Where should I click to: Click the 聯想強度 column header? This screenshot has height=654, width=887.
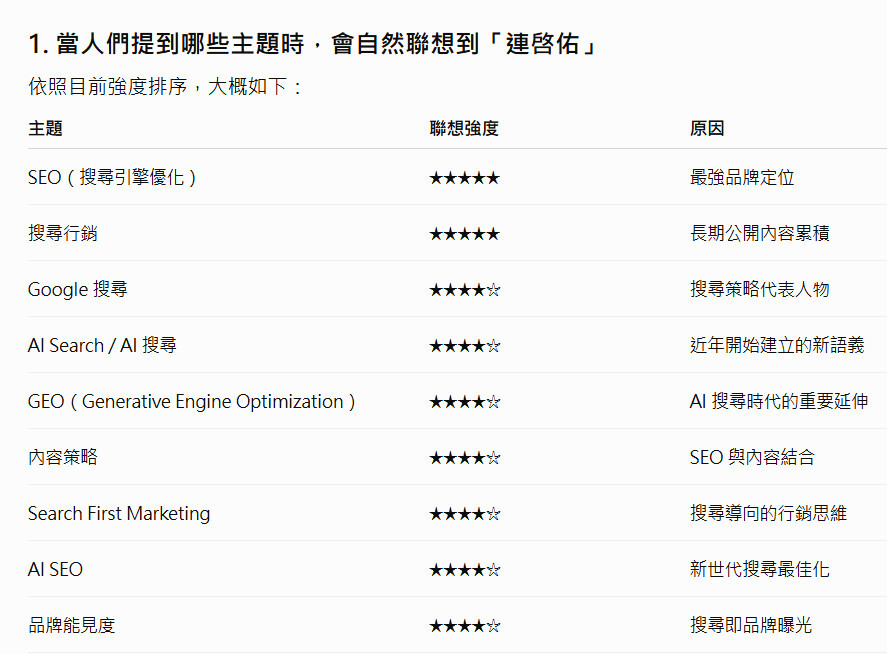click(464, 128)
